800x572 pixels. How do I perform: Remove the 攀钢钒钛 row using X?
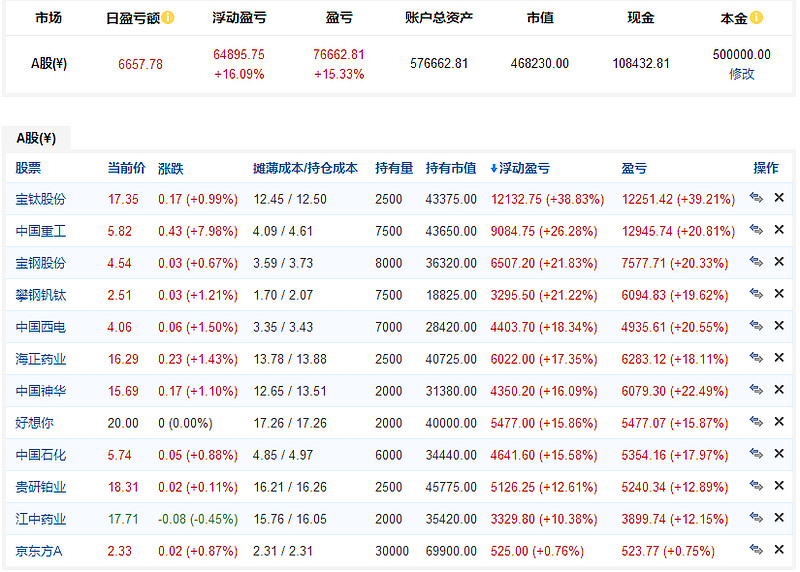779,293
